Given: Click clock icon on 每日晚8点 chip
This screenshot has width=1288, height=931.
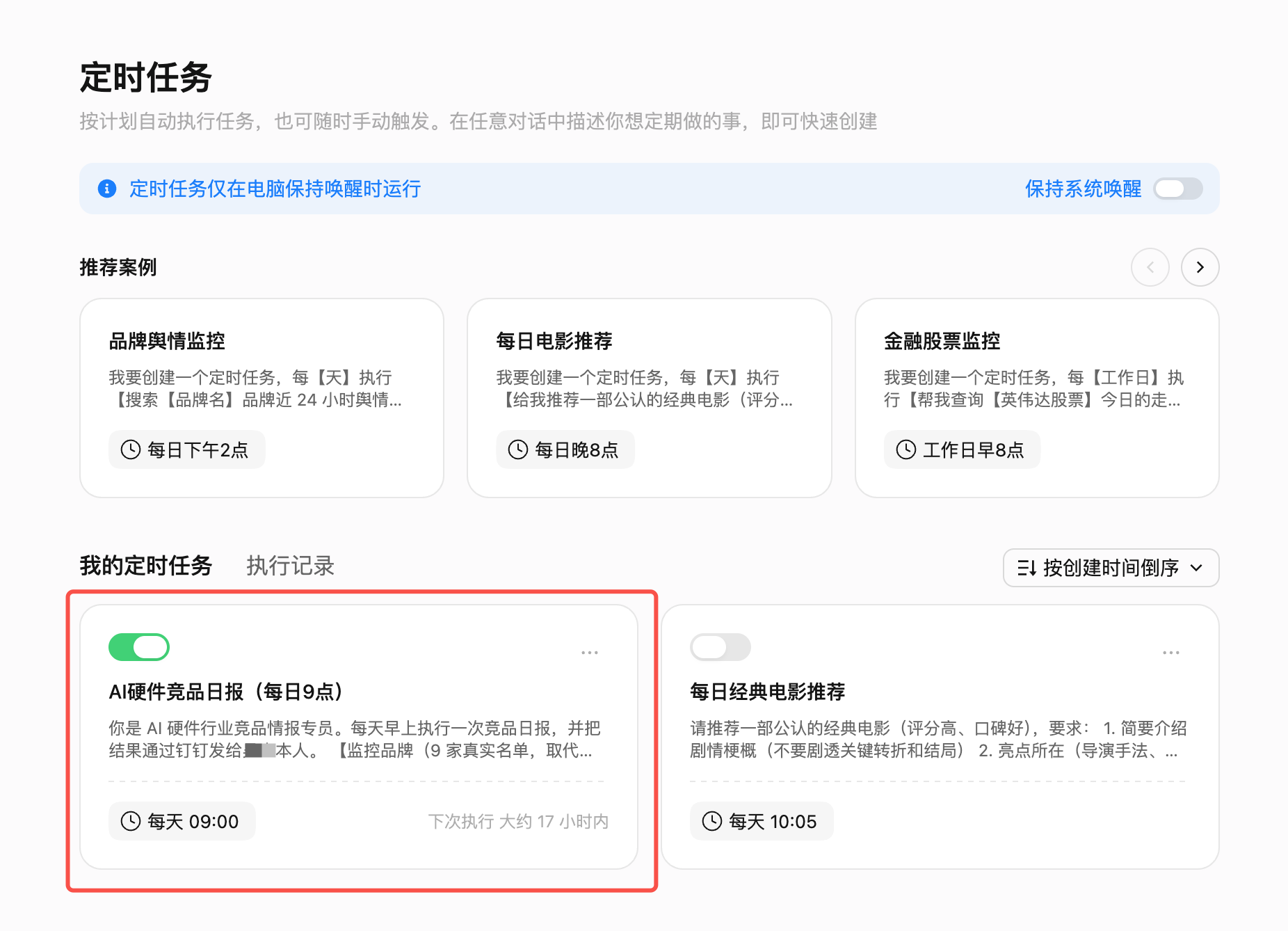Looking at the screenshot, I should point(518,449).
